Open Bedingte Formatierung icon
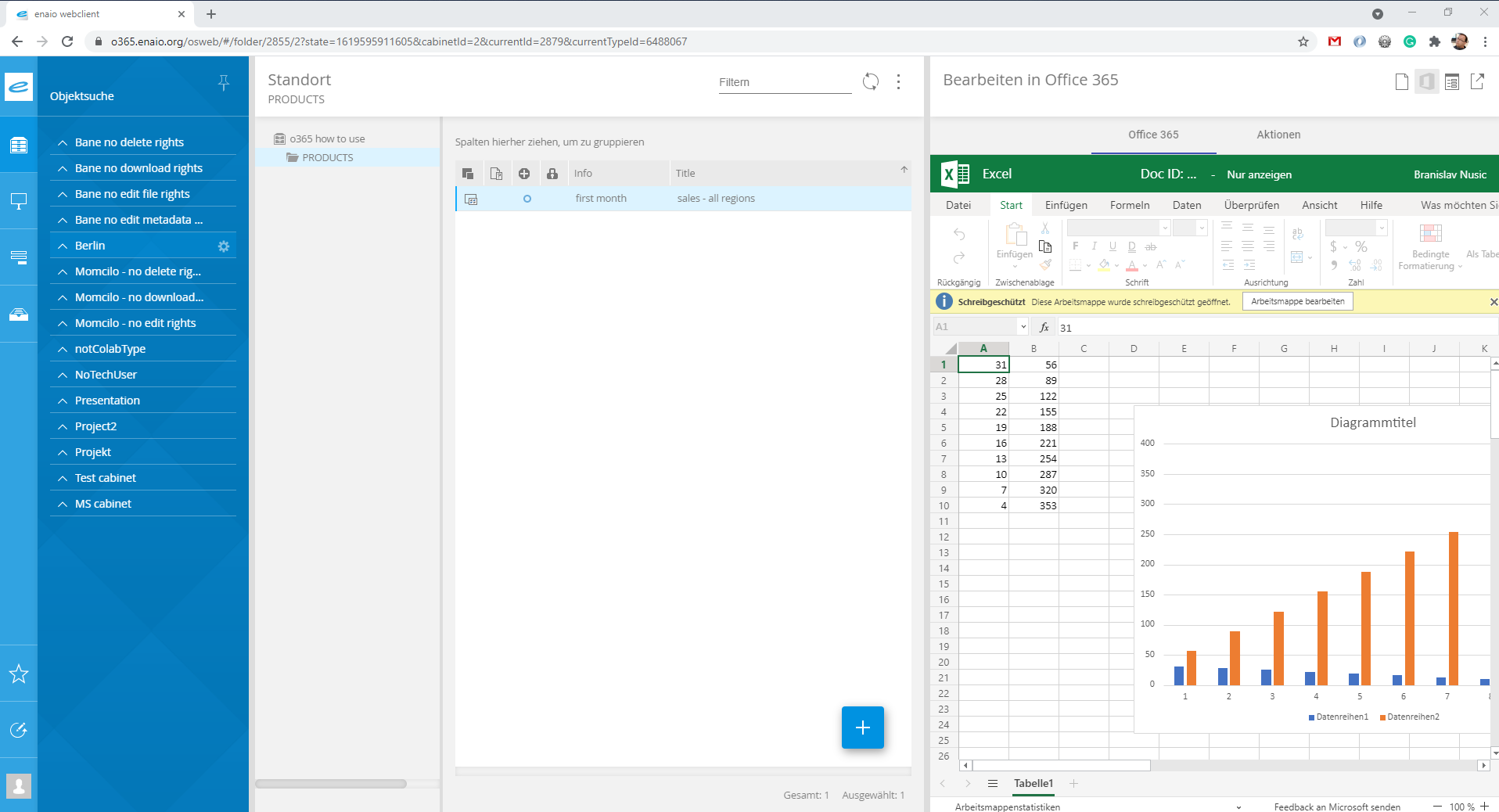The width and height of the screenshot is (1499, 812). (1430, 233)
